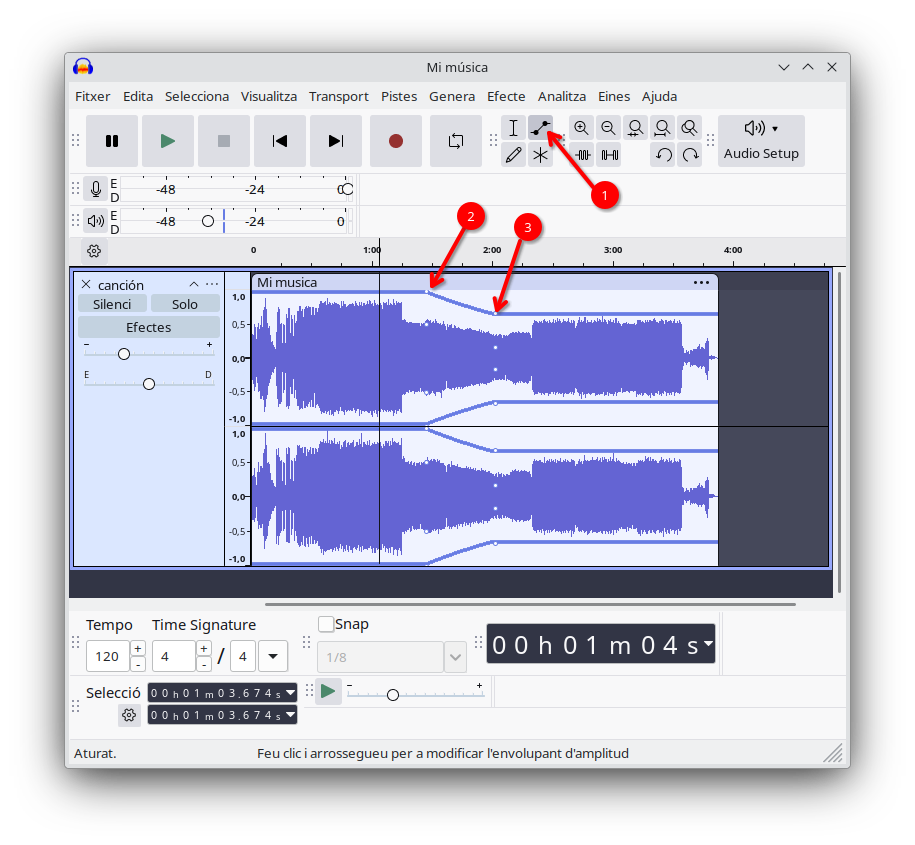The image size is (915, 845).
Task: Open the Audio Setup dropdown
Action: click(761, 141)
